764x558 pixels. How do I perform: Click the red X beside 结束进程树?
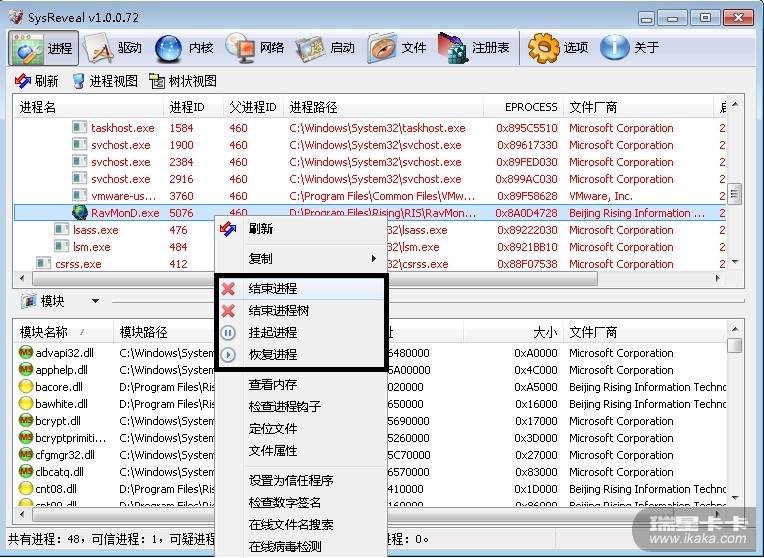(228, 310)
